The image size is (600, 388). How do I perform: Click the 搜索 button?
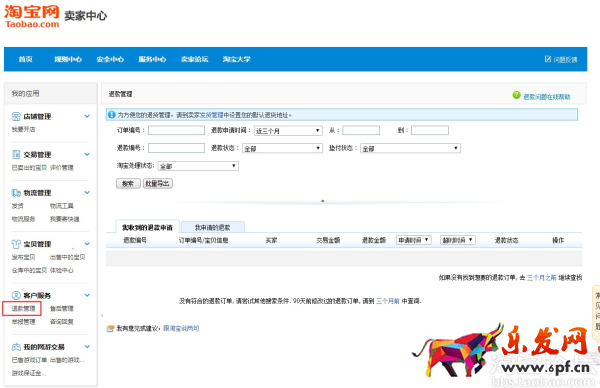128,184
